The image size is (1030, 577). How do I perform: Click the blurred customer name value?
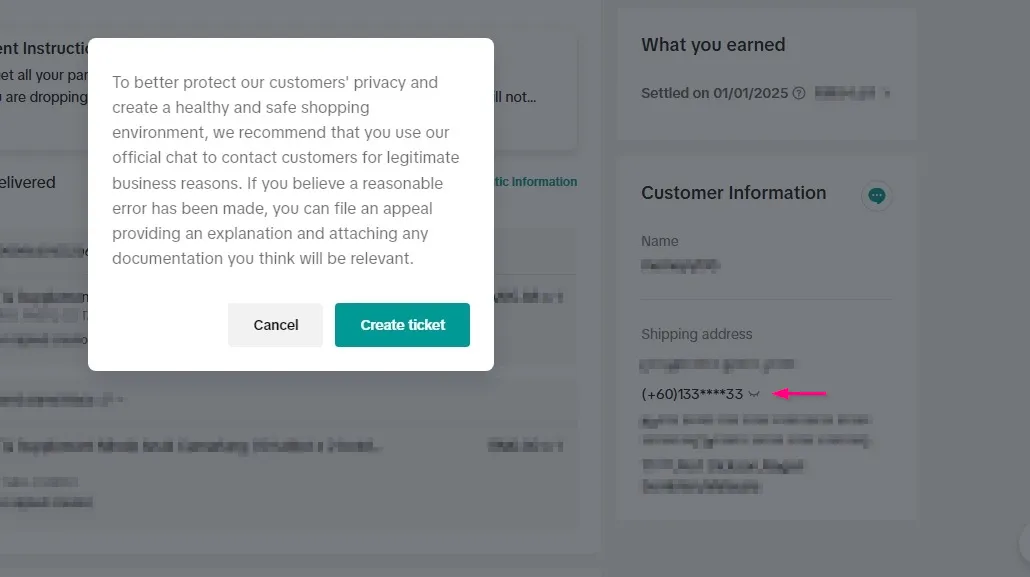pyautogui.click(x=680, y=265)
